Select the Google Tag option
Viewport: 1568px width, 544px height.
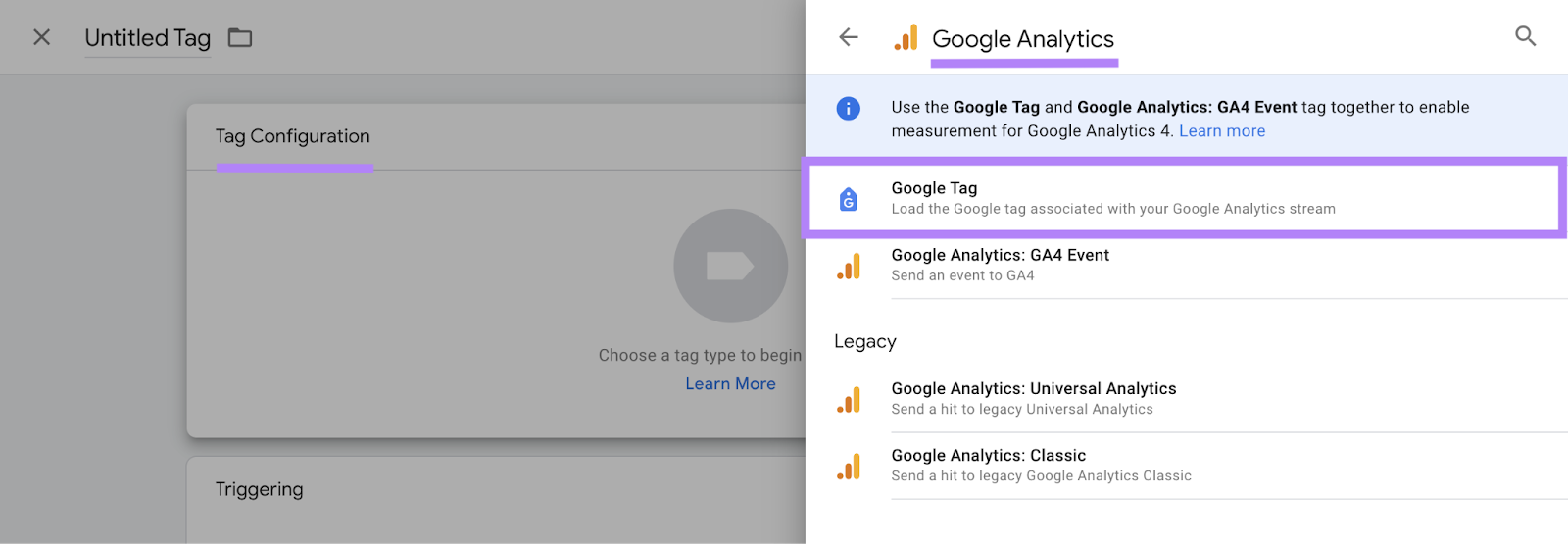pos(1112,198)
